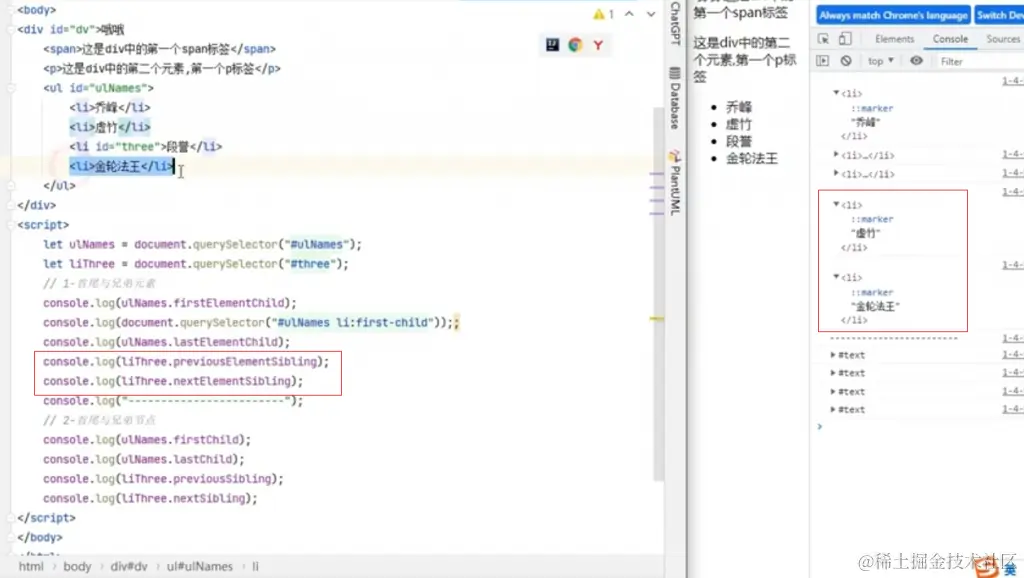The height and width of the screenshot is (578, 1024).
Task: Jump to previous highlighted problem arrow
Action: [x=629, y=14]
